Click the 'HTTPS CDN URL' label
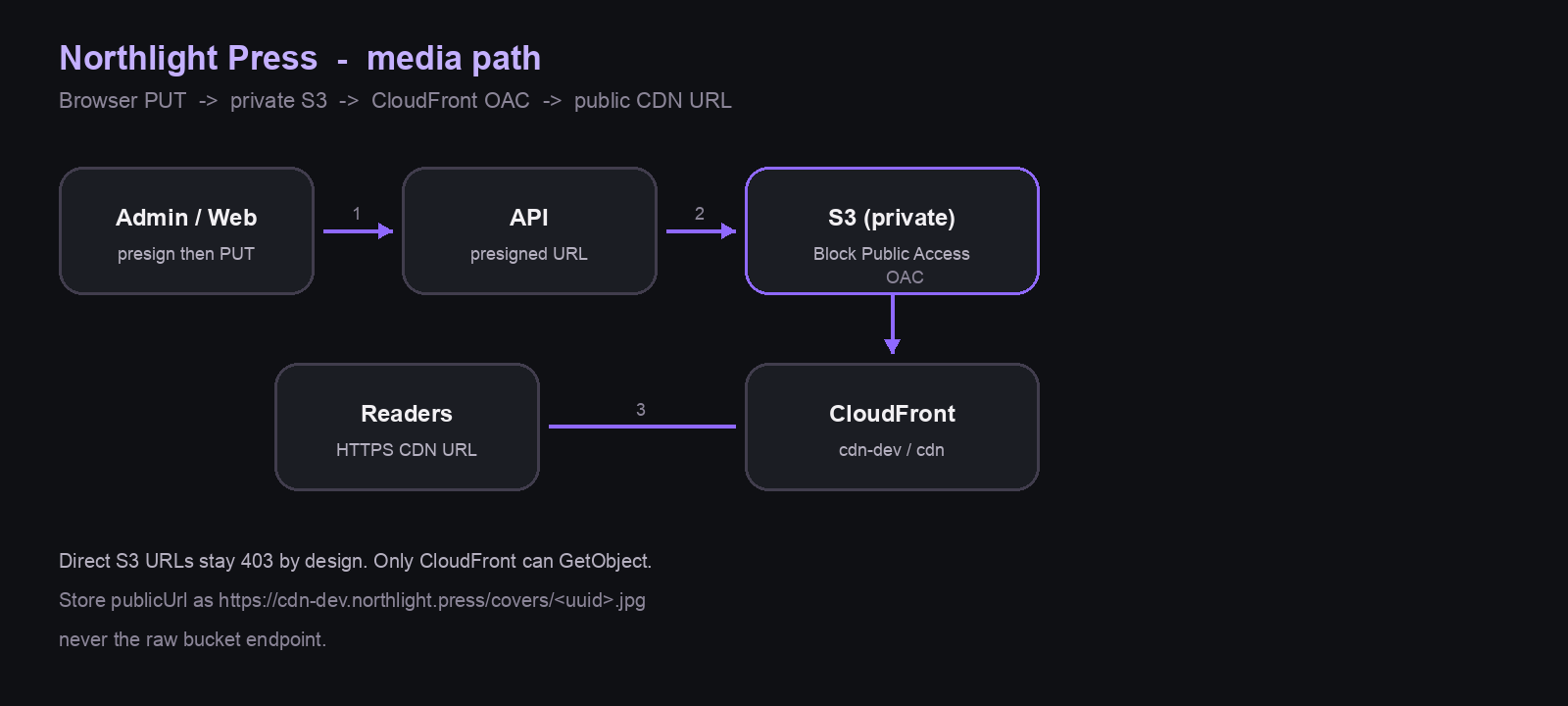The width and height of the screenshot is (1568, 706). [x=407, y=450]
